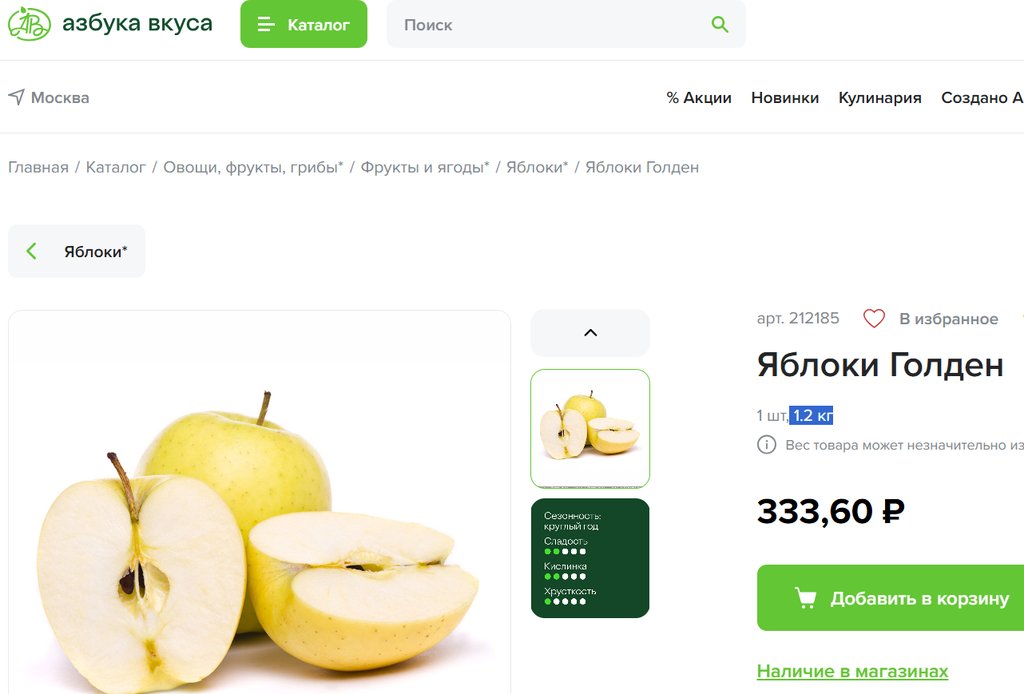Open Наличие в магазинах link
The width and height of the screenshot is (1024, 694).
point(852,671)
